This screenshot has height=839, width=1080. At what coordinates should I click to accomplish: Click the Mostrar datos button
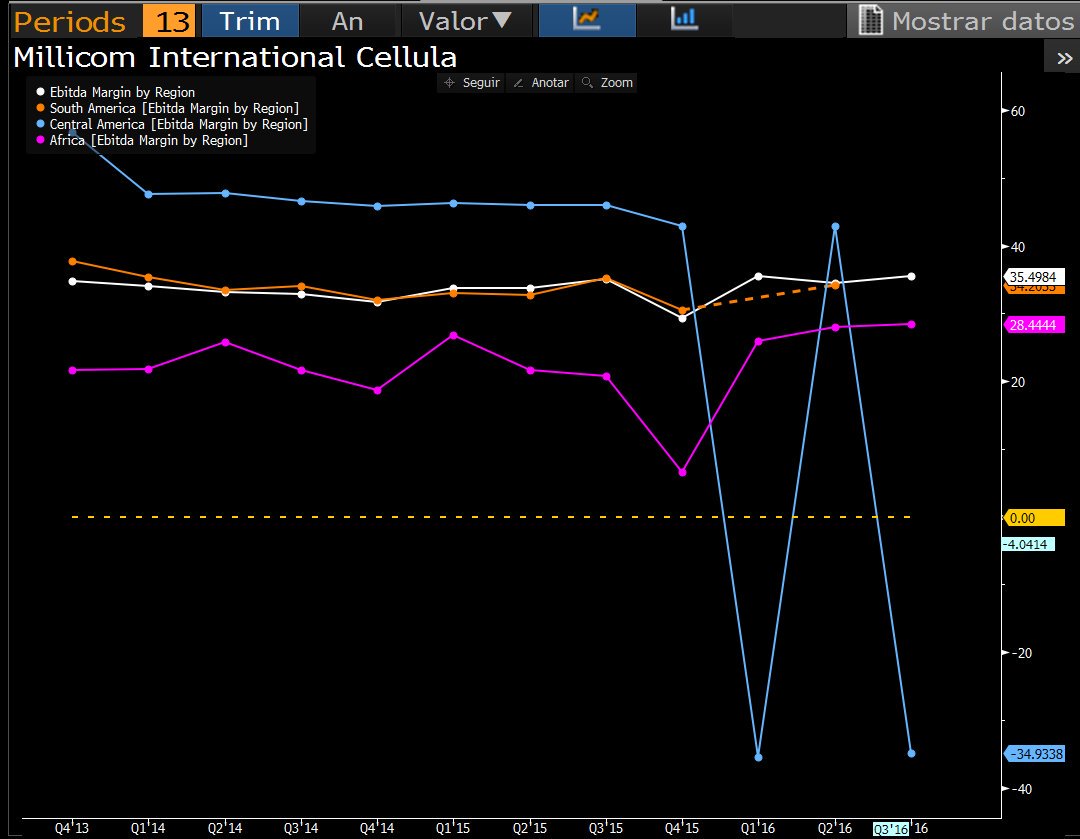tap(964, 21)
